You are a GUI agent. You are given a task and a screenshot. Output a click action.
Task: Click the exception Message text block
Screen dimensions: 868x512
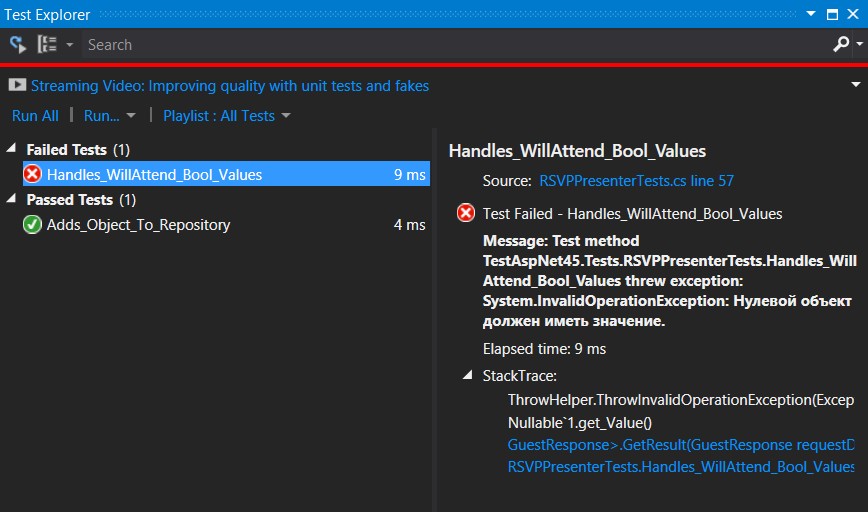click(x=669, y=281)
